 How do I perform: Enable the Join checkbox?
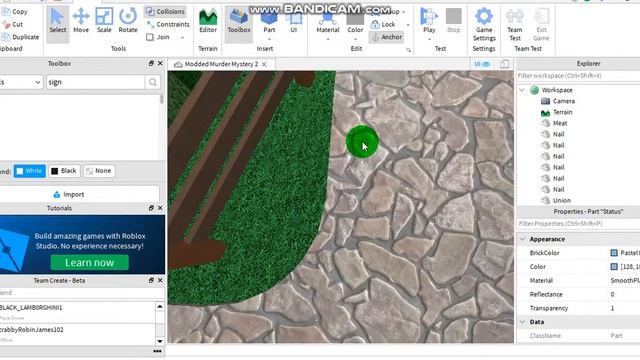pyautogui.click(x=150, y=37)
